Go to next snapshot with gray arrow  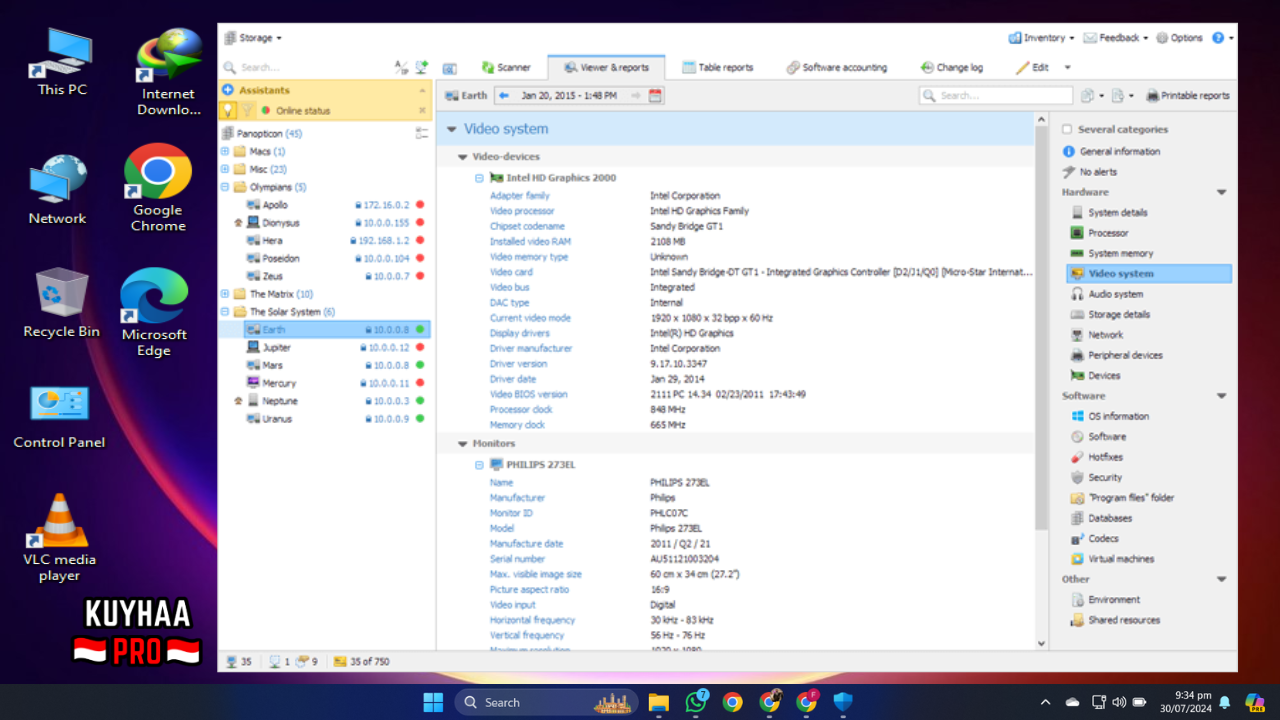(636, 96)
